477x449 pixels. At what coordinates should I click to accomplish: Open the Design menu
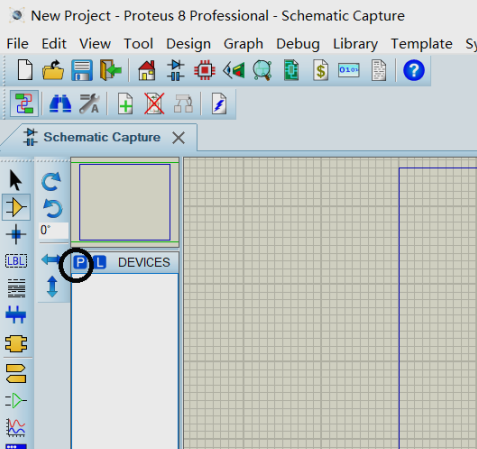point(188,44)
